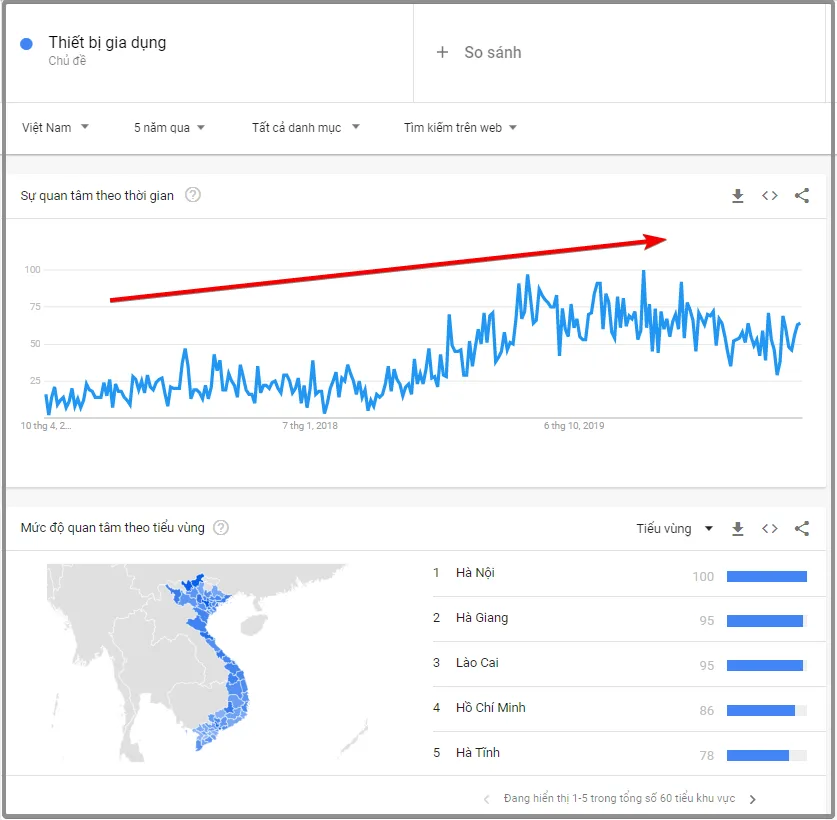Image resolution: width=837 pixels, height=820 pixels.
Task: Click the plus icon to add comparison
Action: tap(442, 52)
